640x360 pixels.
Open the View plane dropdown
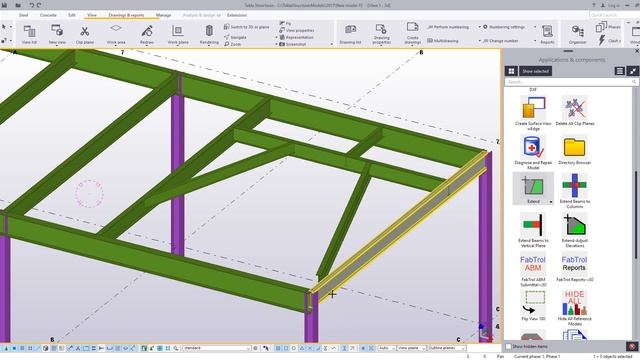pyautogui.click(x=411, y=348)
